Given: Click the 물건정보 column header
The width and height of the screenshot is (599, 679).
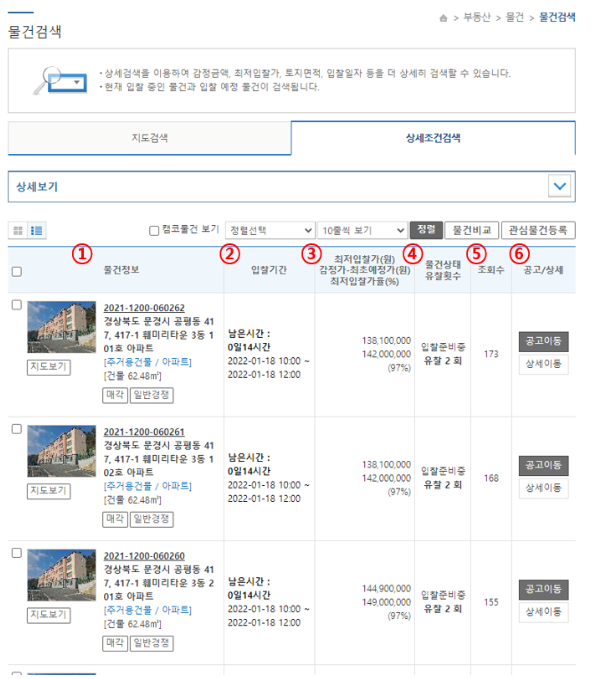Looking at the screenshot, I should pyautogui.click(x=121, y=270).
